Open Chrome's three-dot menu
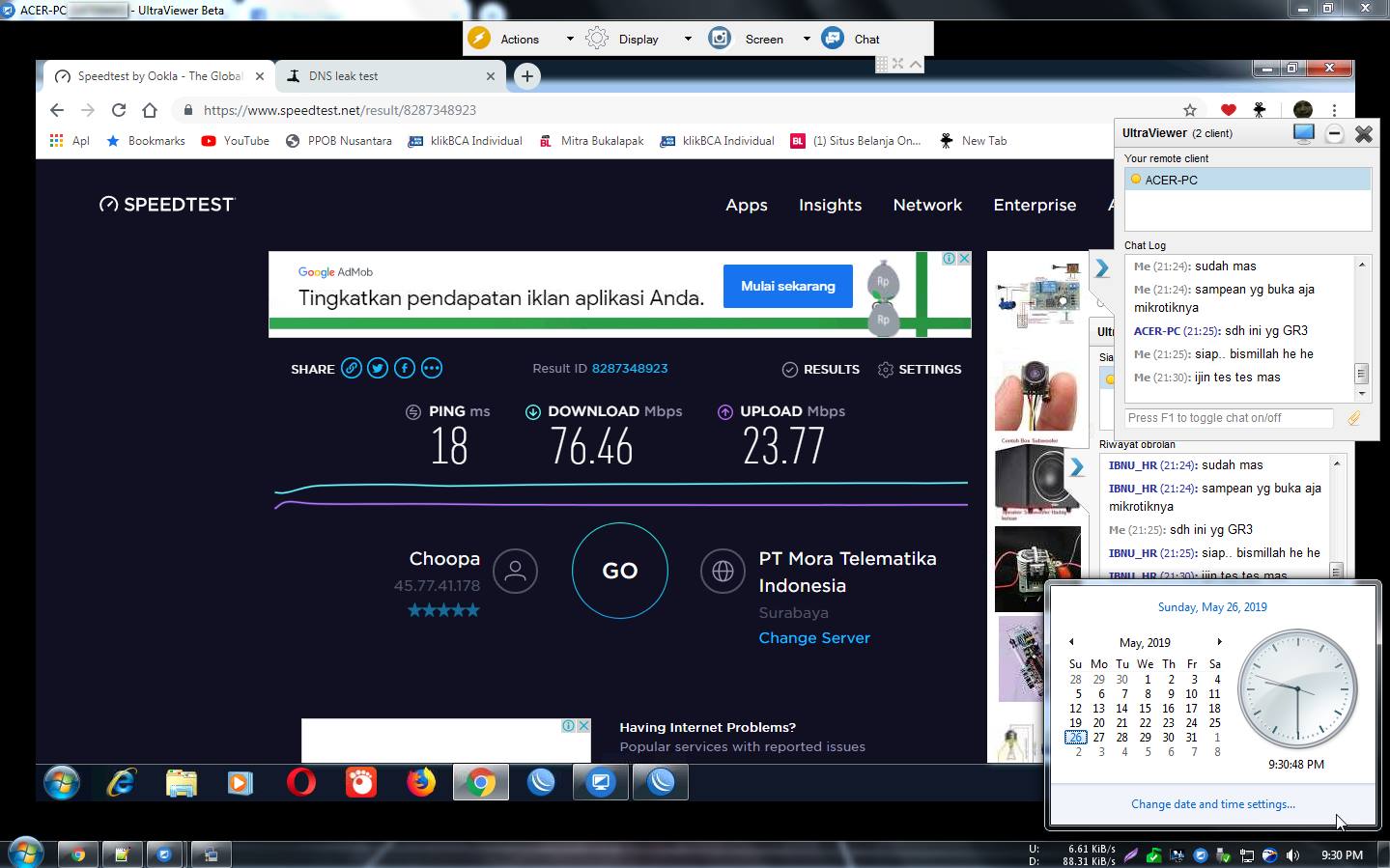 1334,110
